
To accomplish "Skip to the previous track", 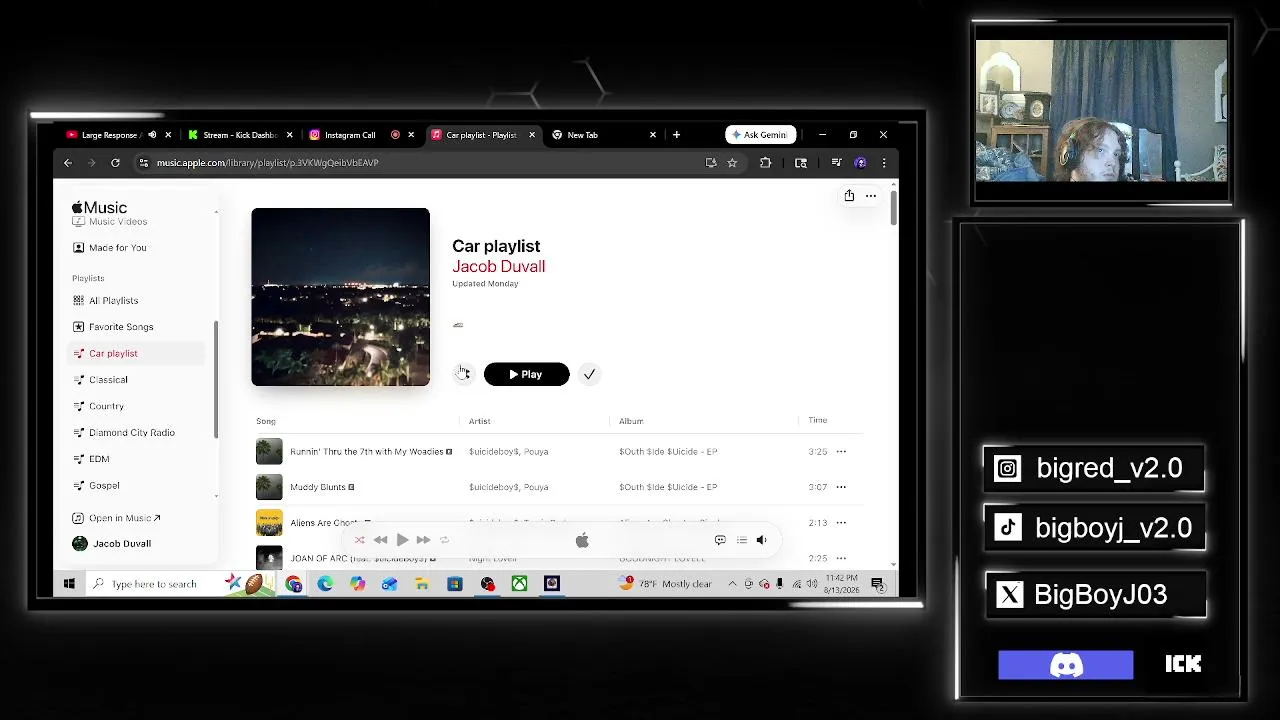I will [381, 540].
